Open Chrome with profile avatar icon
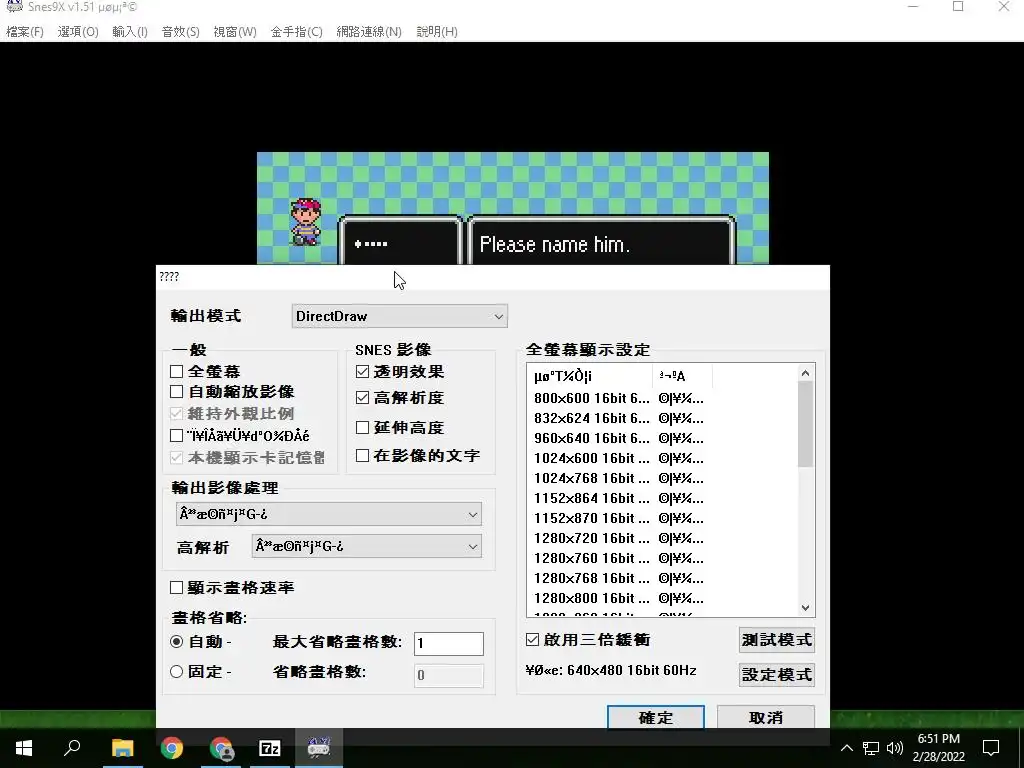 click(x=221, y=748)
